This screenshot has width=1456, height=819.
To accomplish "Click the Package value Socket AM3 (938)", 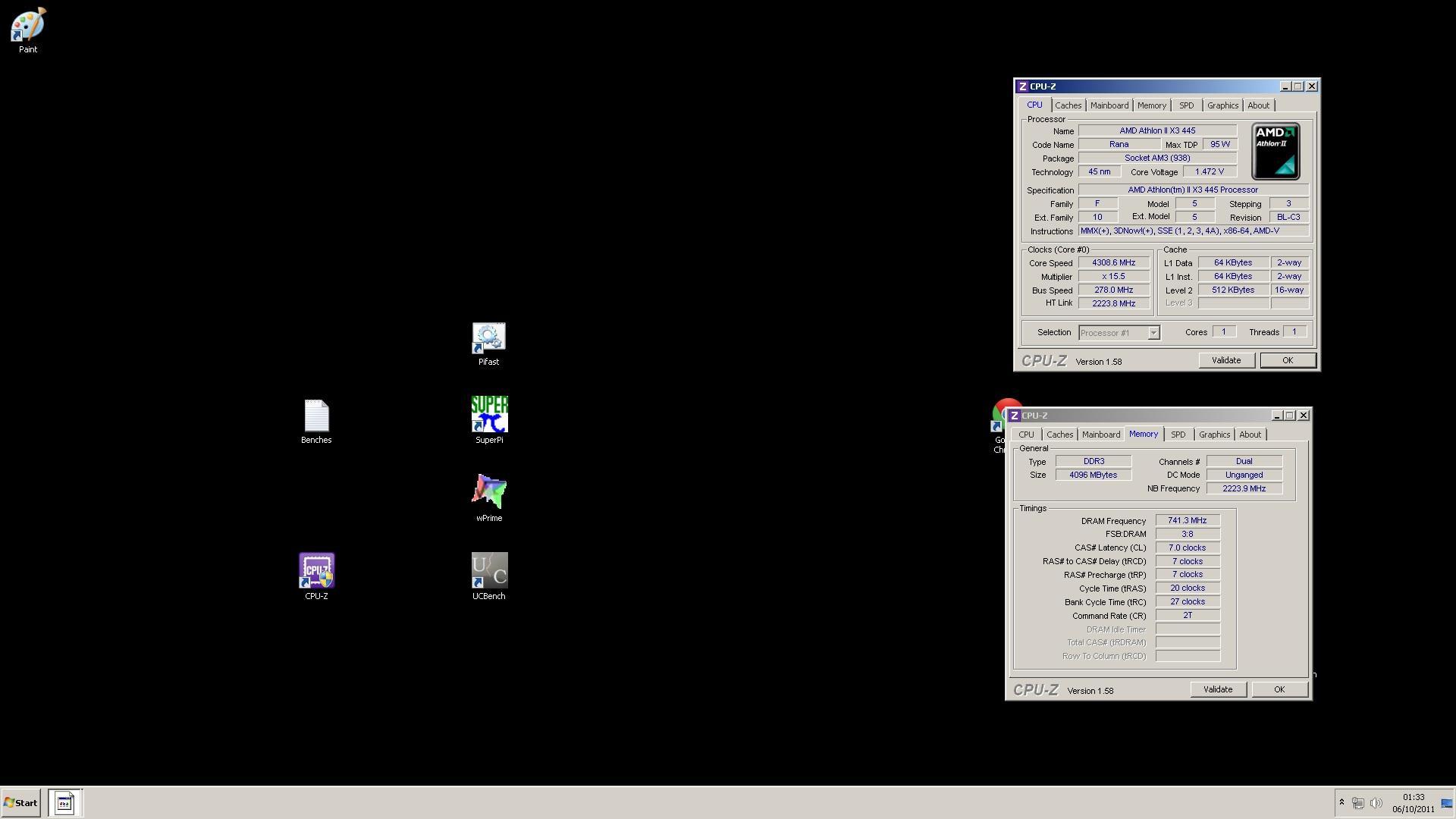I will click(x=1157, y=158).
